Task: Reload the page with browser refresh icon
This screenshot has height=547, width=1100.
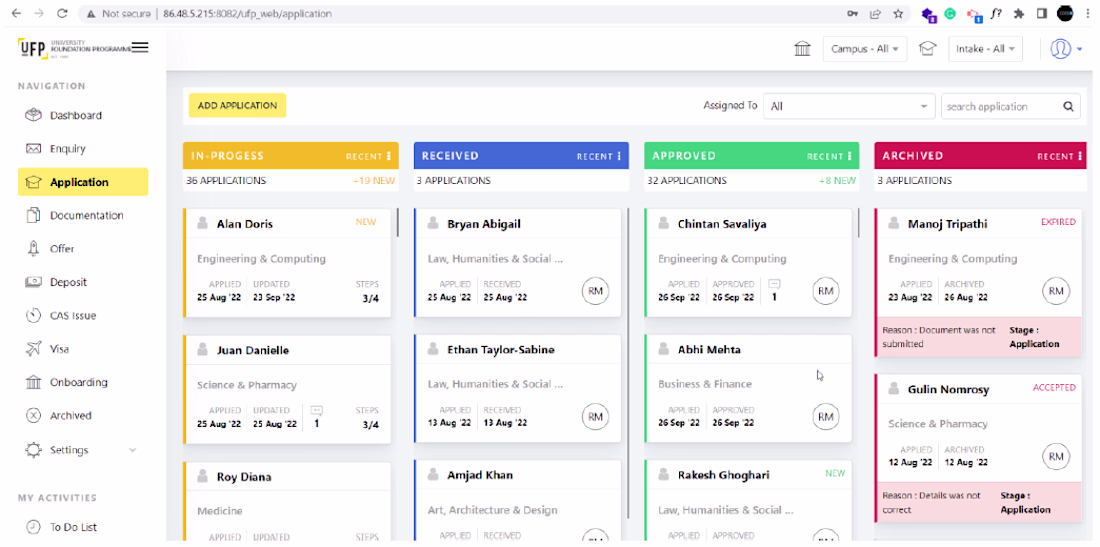Action: pos(62,13)
